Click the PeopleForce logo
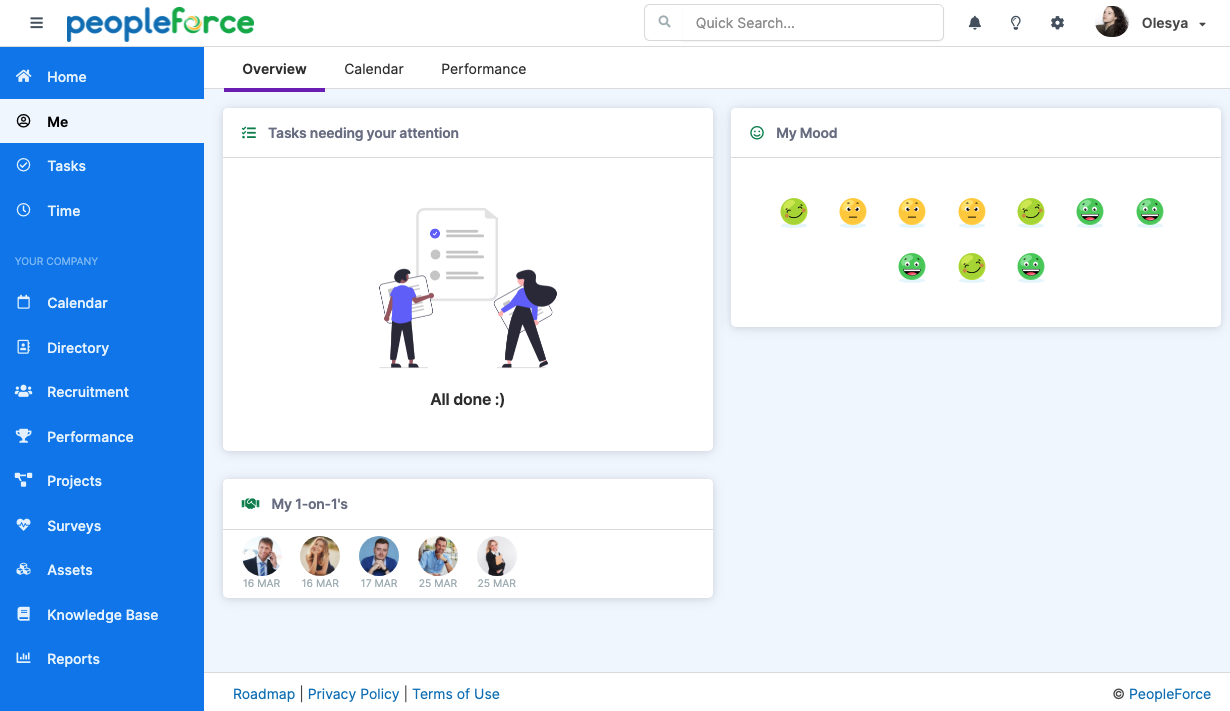1230x711 pixels. tap(160, 24)
